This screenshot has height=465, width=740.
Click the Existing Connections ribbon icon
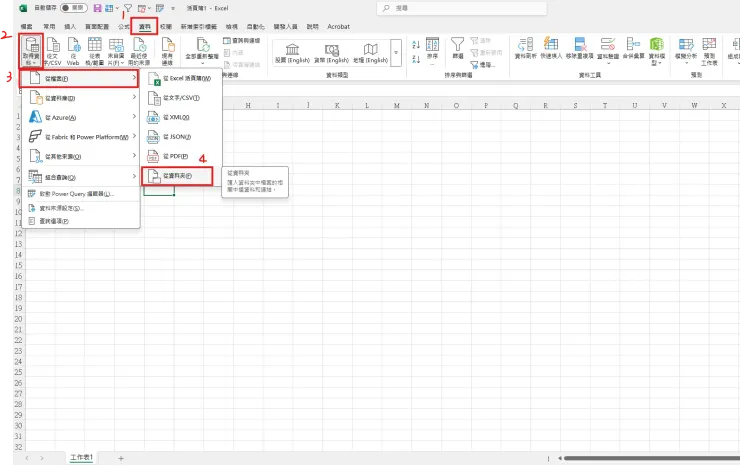pyautogui.click(x=168, y=51)
